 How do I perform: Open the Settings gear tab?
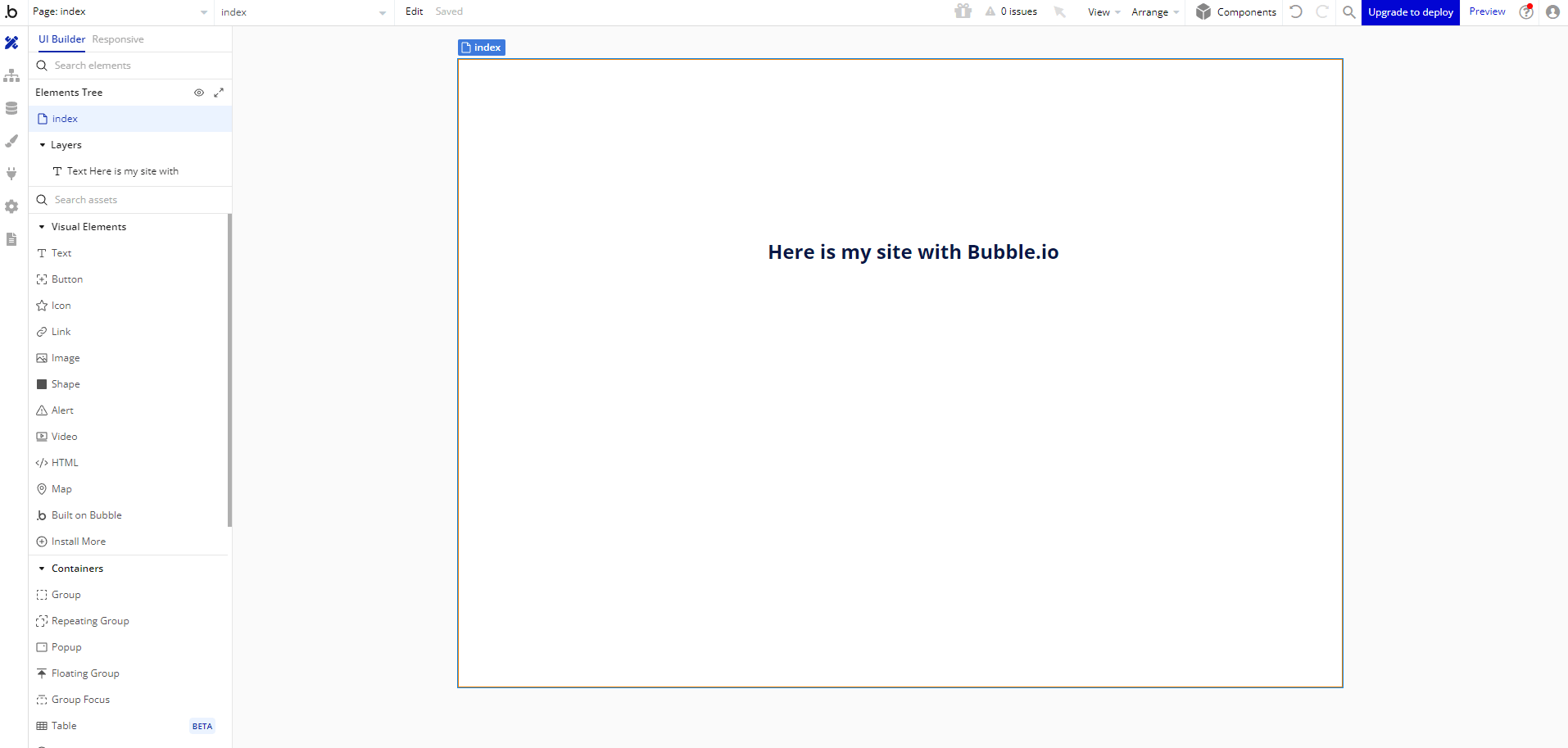11,206
